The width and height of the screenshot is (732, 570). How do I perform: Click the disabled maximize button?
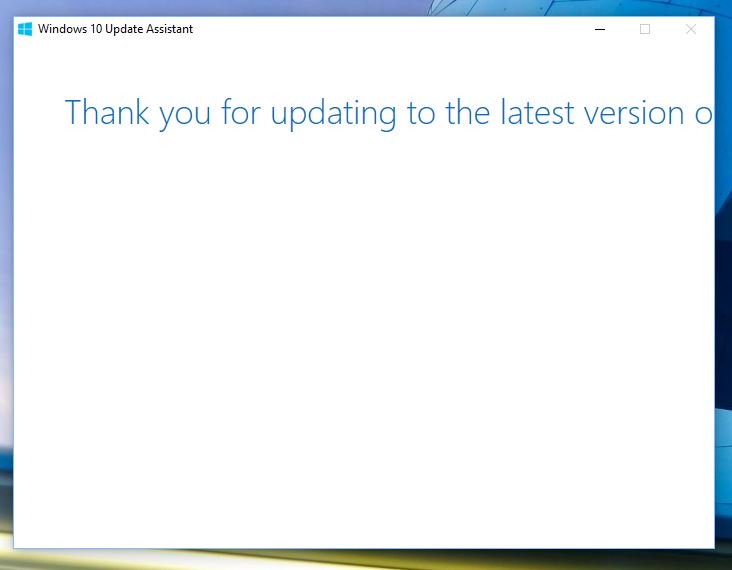coord(645,29)
